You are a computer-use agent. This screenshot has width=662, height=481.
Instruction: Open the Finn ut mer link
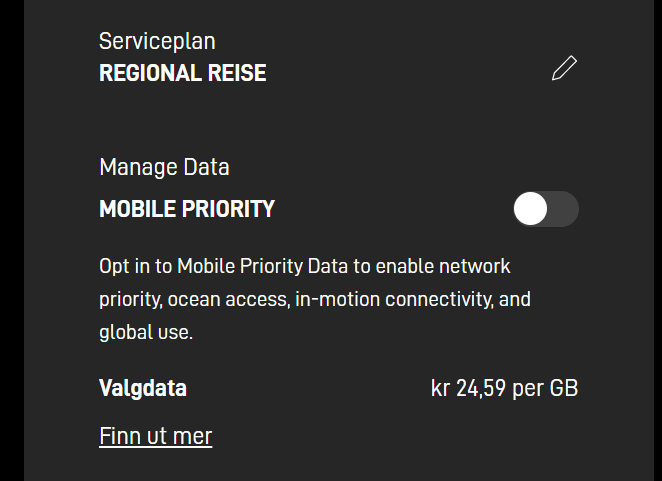click(155, 436)
